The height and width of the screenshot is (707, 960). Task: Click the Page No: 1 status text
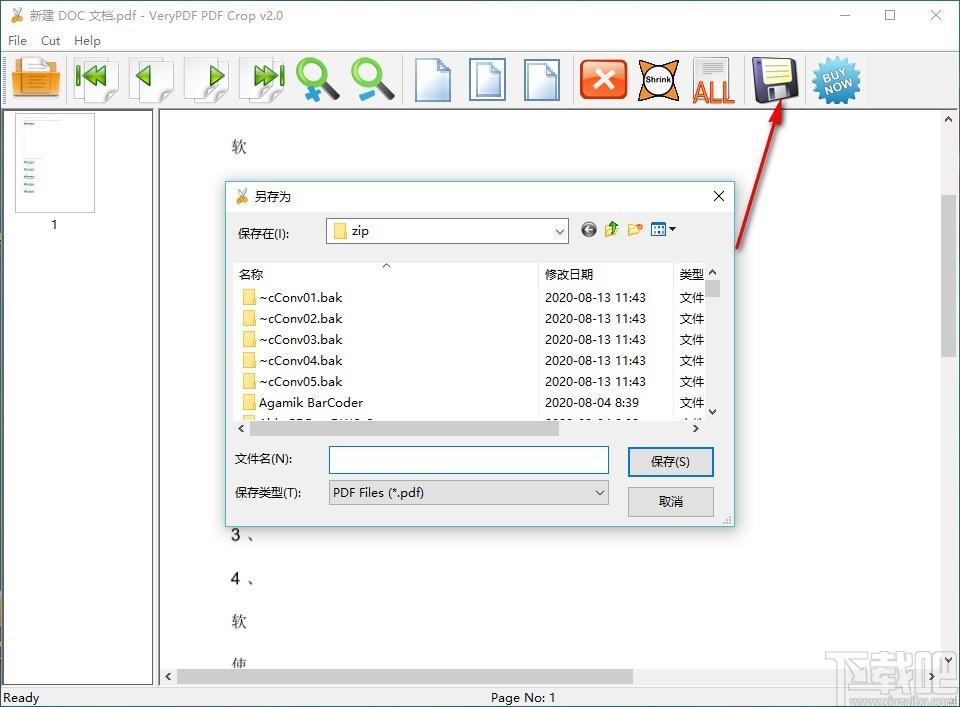(x=523, y=698)
